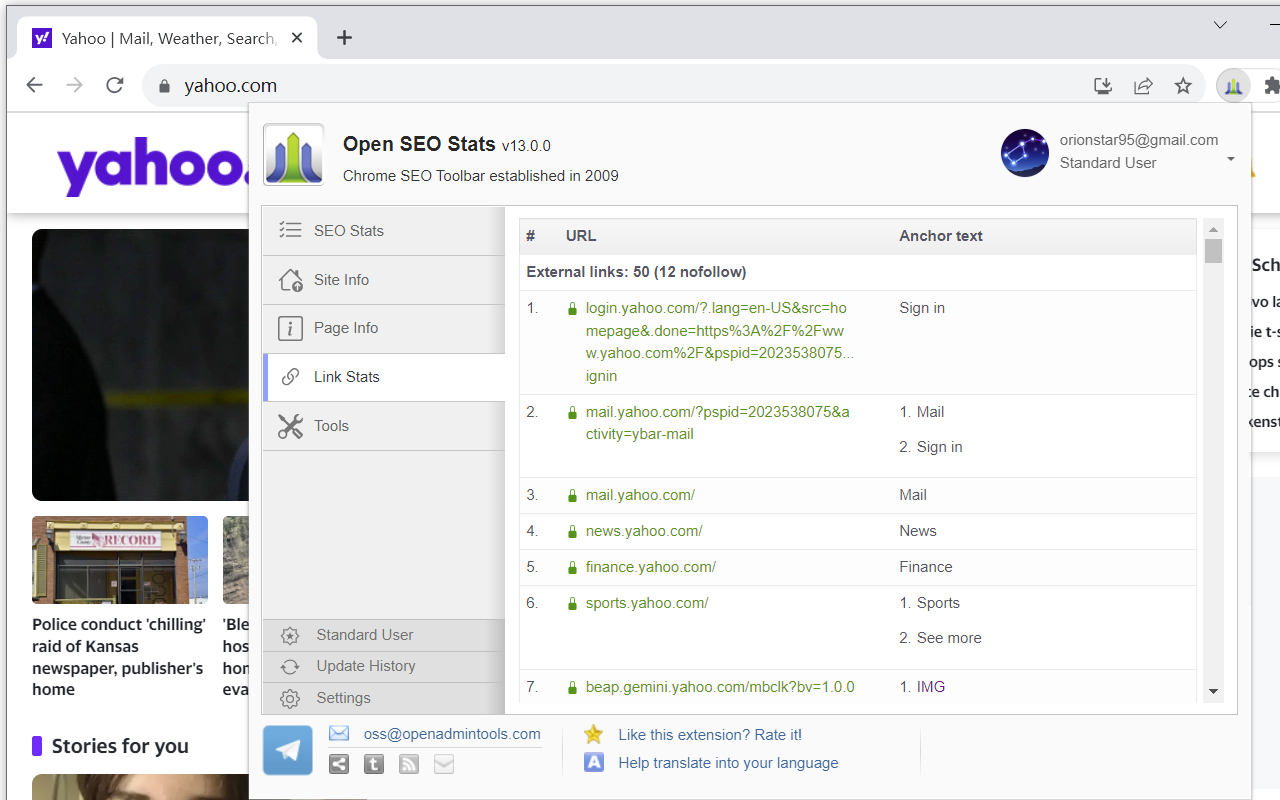This screenshot has width=1280, height=800.
Task: Expand the Standard User account dropdown
Action: click(1230, 160)
